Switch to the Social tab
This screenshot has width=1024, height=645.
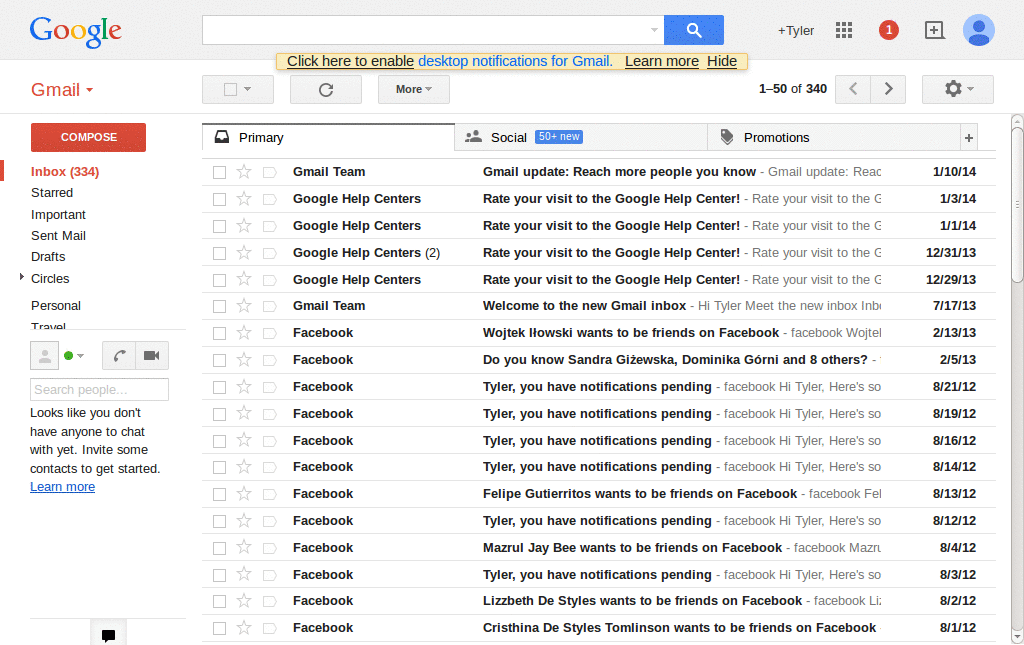(x=581, y=138)
